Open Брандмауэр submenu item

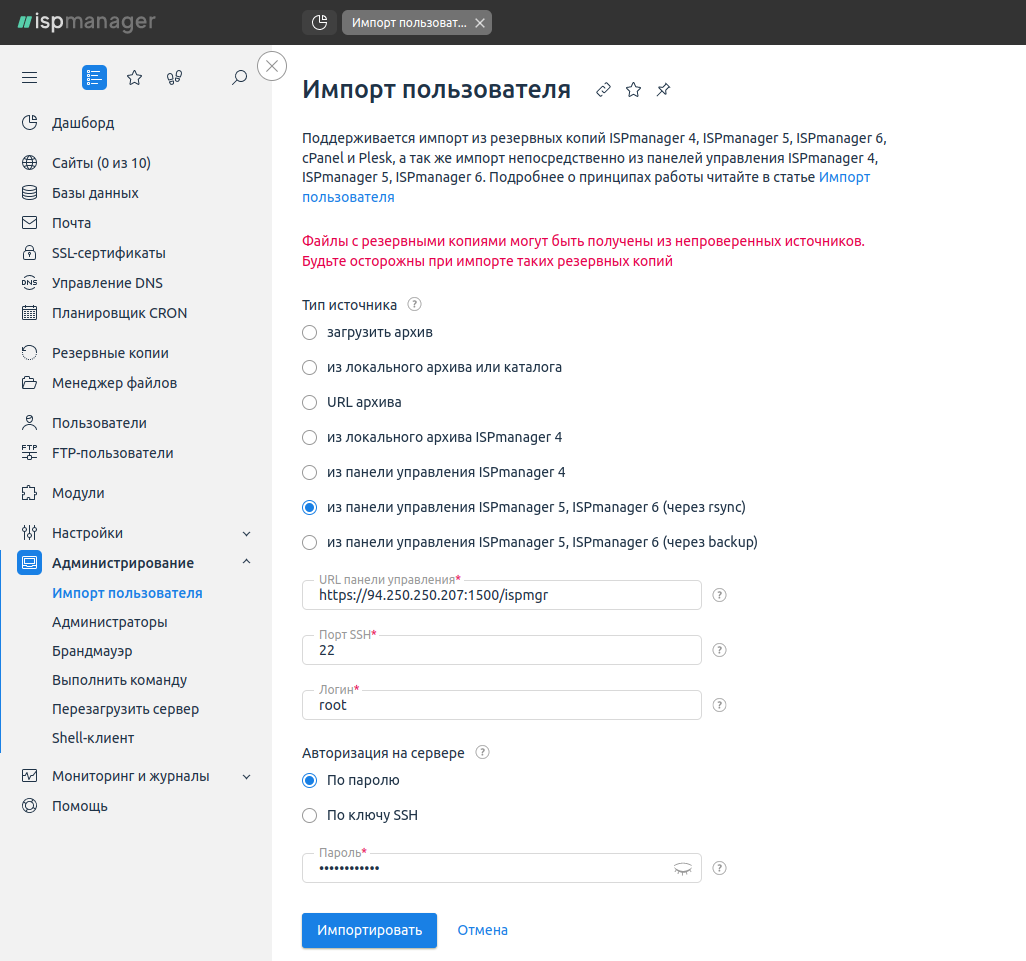click(92, 651)
